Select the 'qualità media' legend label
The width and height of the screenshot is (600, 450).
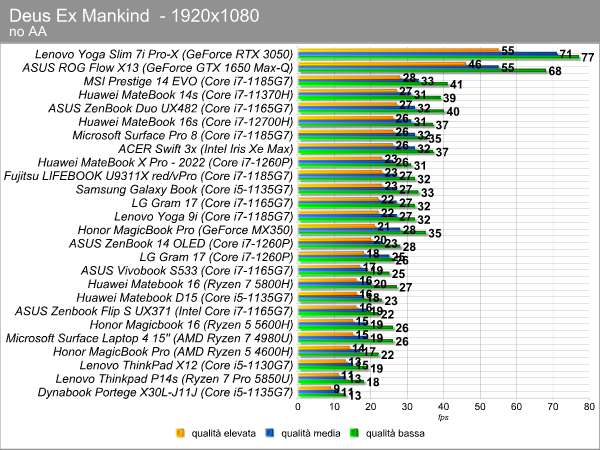[311, 433]
